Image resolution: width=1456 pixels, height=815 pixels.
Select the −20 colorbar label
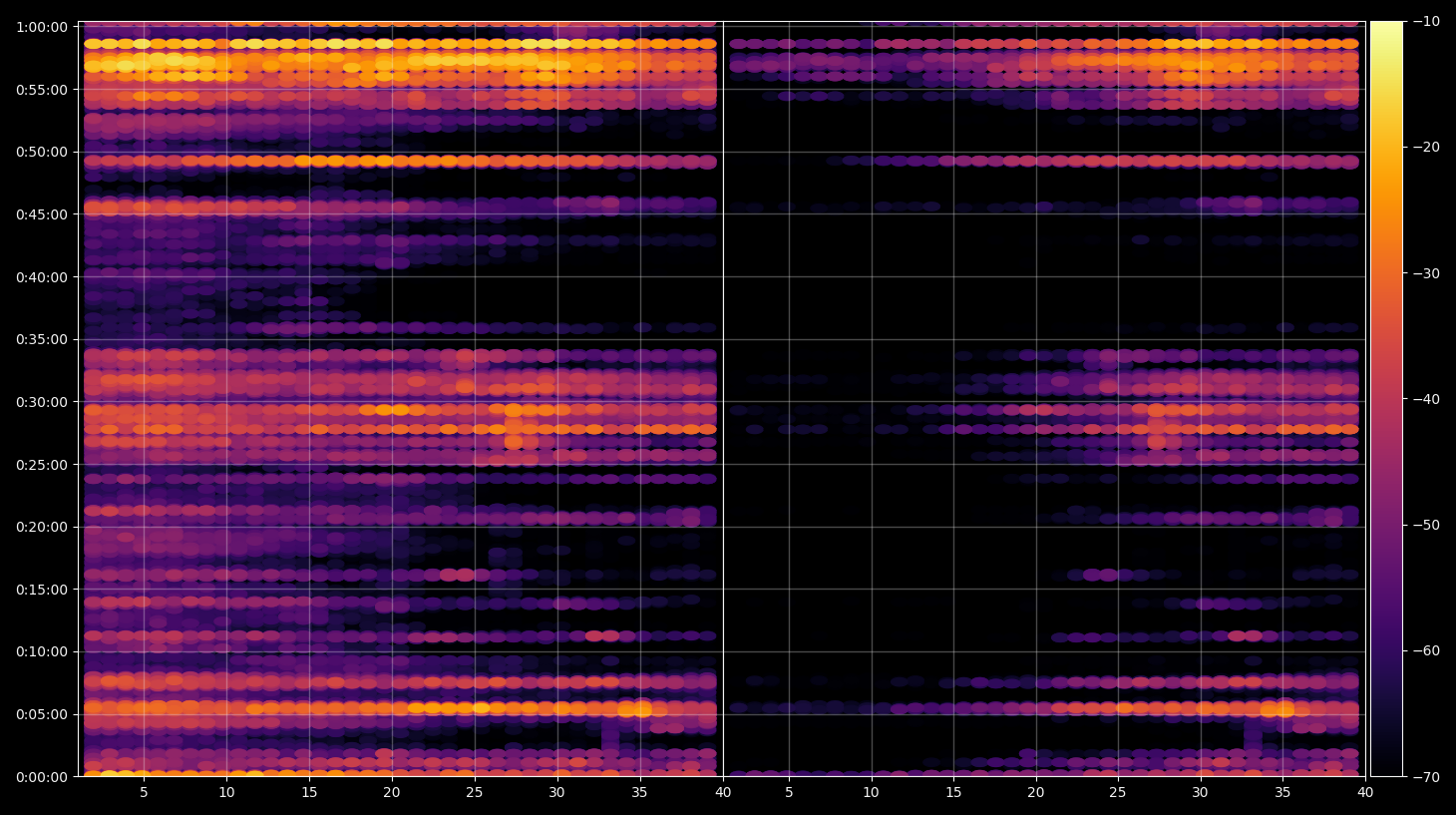pos(1426,147)
